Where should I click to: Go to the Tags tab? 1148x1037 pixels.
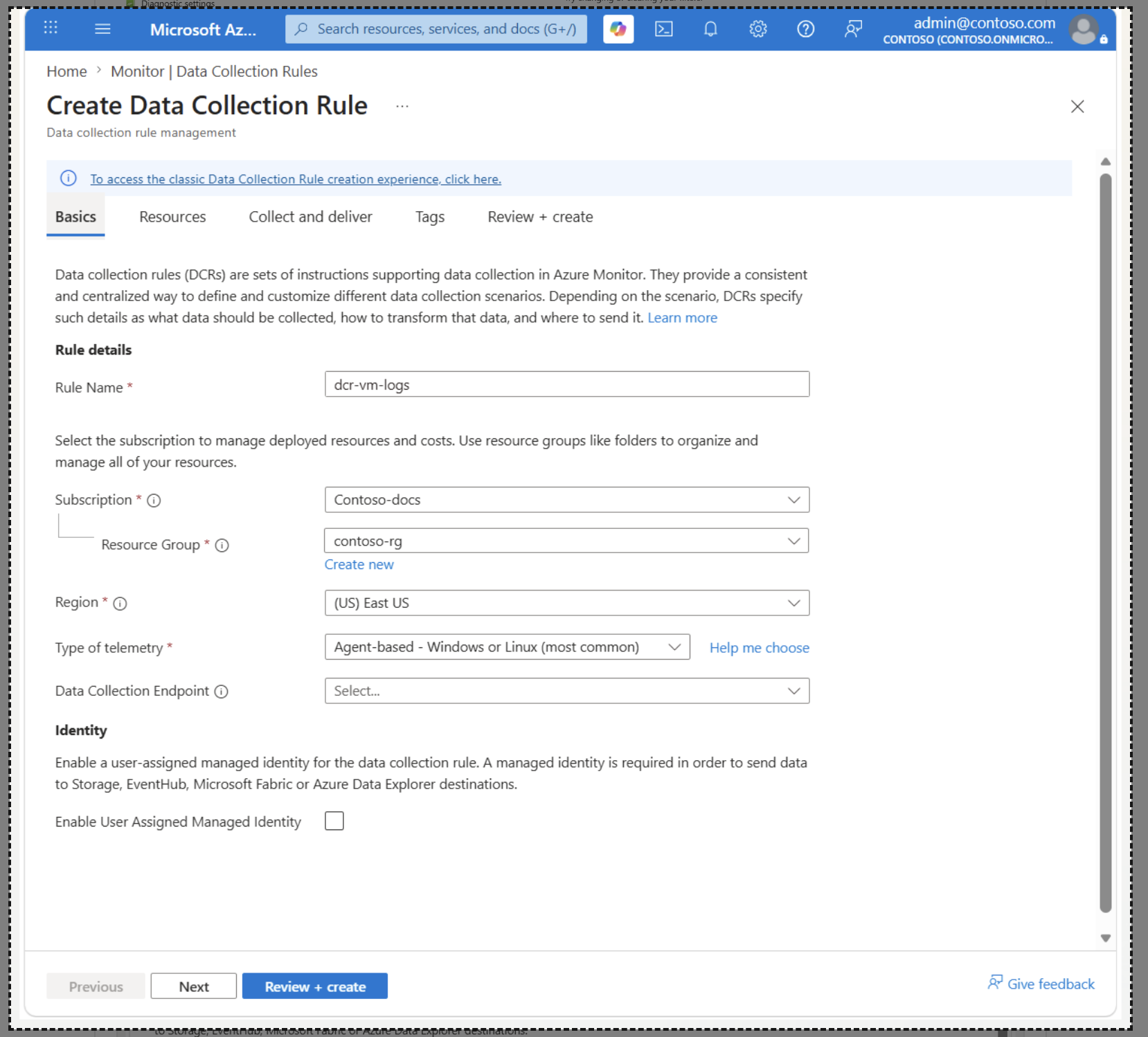point(430,217)
